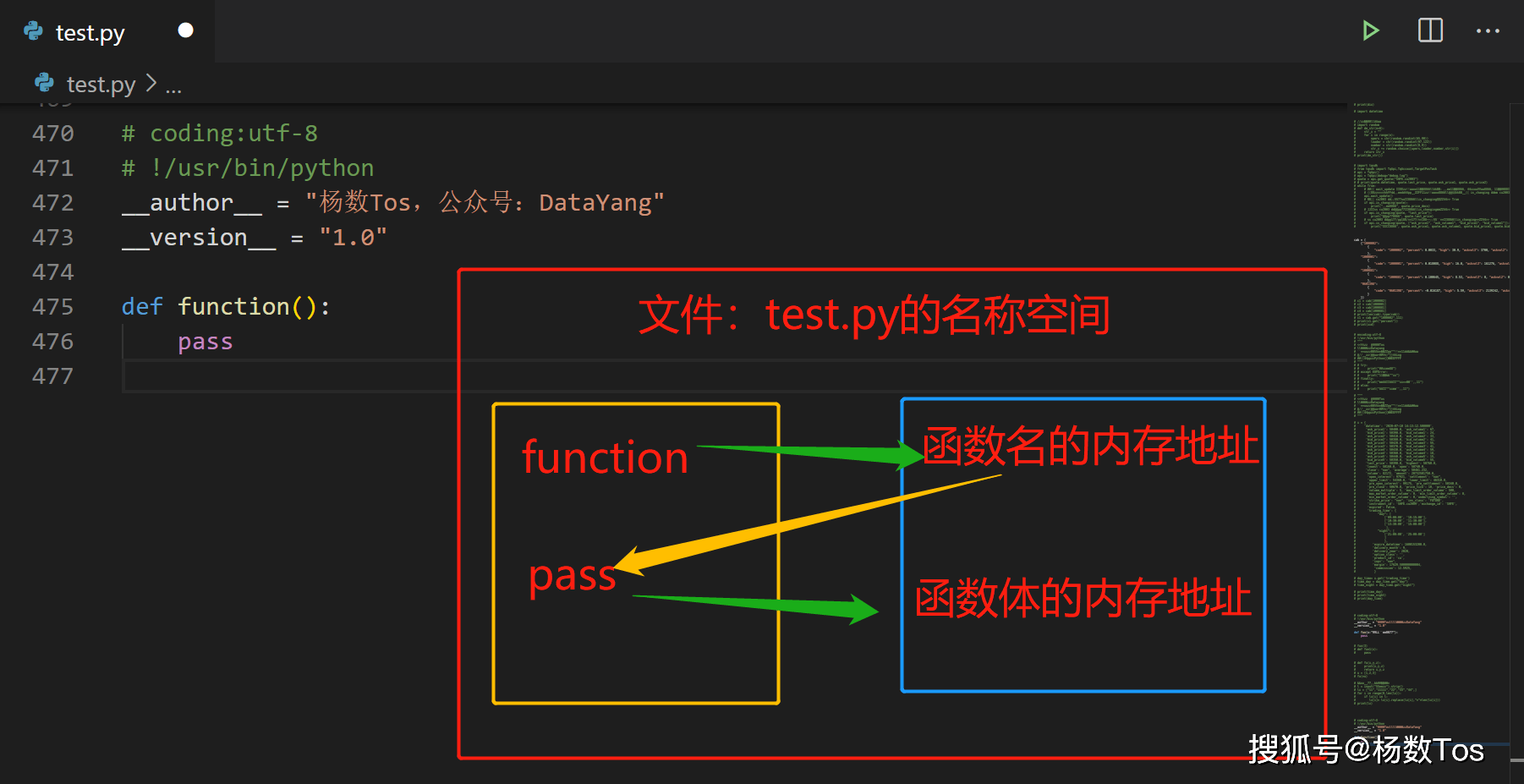Image resolution: width=1524 pixels, height=784 pixels.
Task: Click the function name on line 475
Action: pos(233,307)
